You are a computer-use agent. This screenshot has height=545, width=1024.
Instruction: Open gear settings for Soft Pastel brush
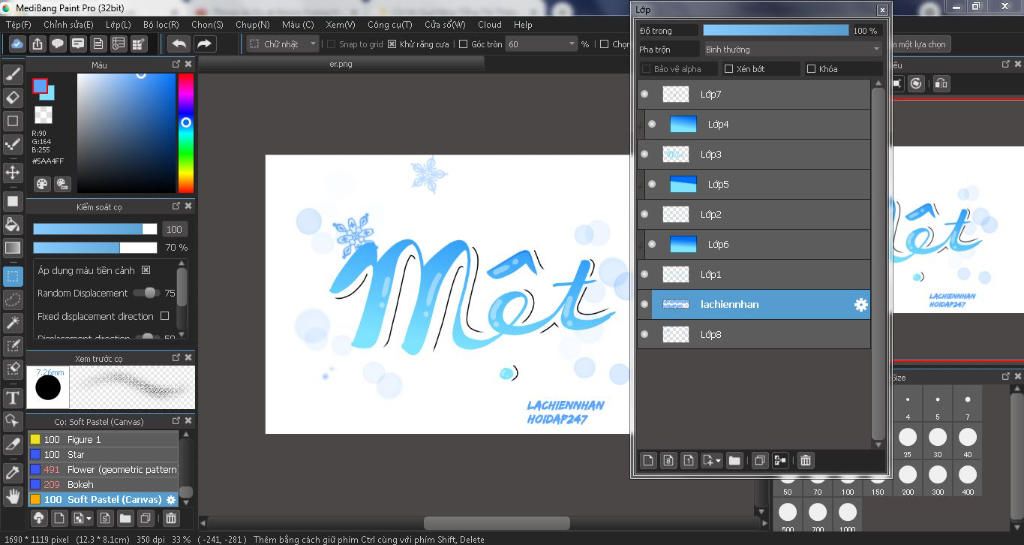click(171, 499)
